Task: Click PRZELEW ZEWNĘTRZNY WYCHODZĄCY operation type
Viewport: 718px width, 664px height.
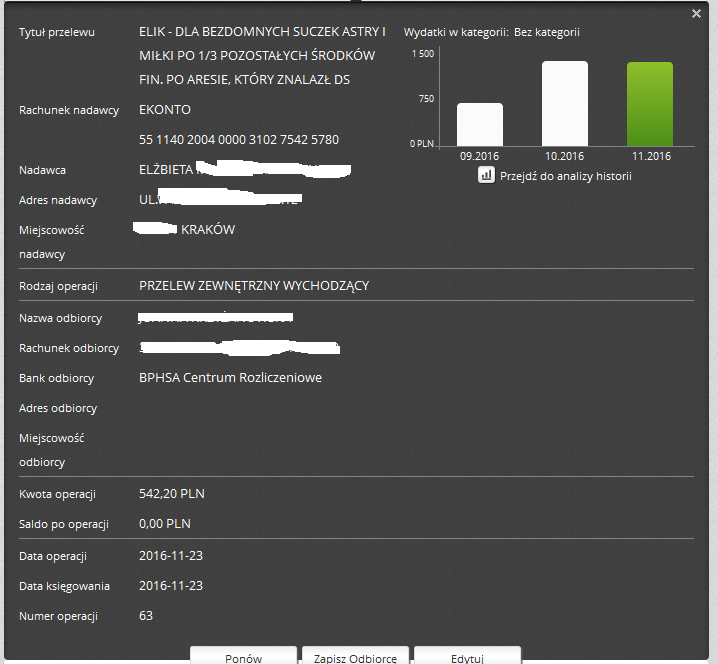Action: point(254,286)
